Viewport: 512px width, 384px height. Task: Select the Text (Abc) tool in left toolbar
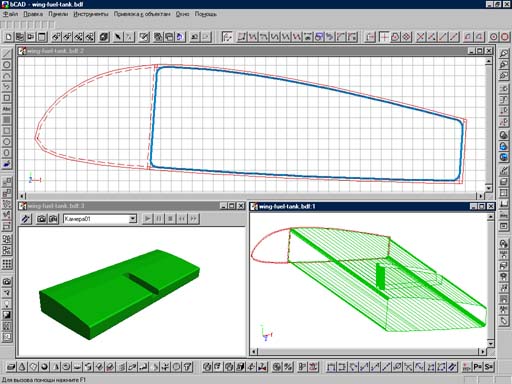point(7,109)
